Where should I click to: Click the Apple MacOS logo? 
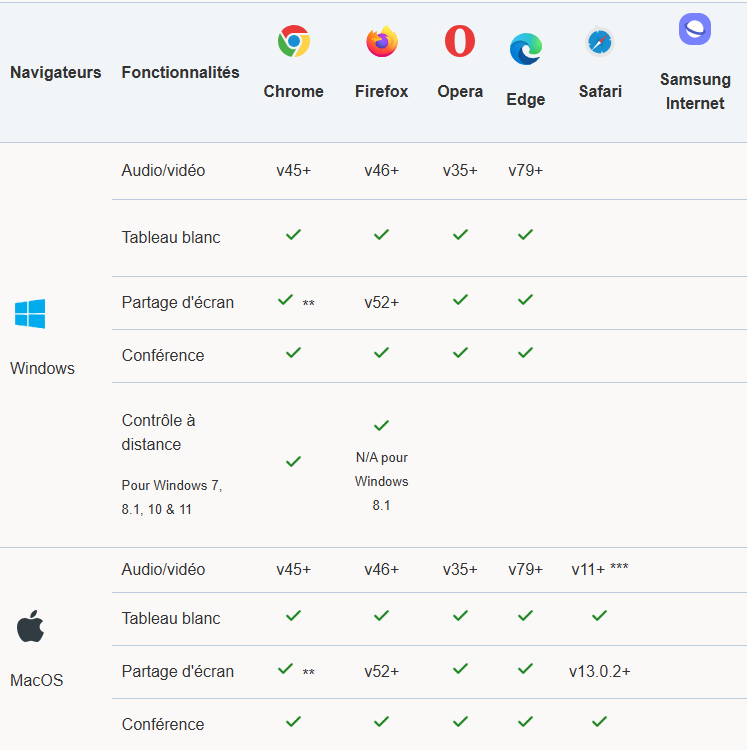coord(29,628)
